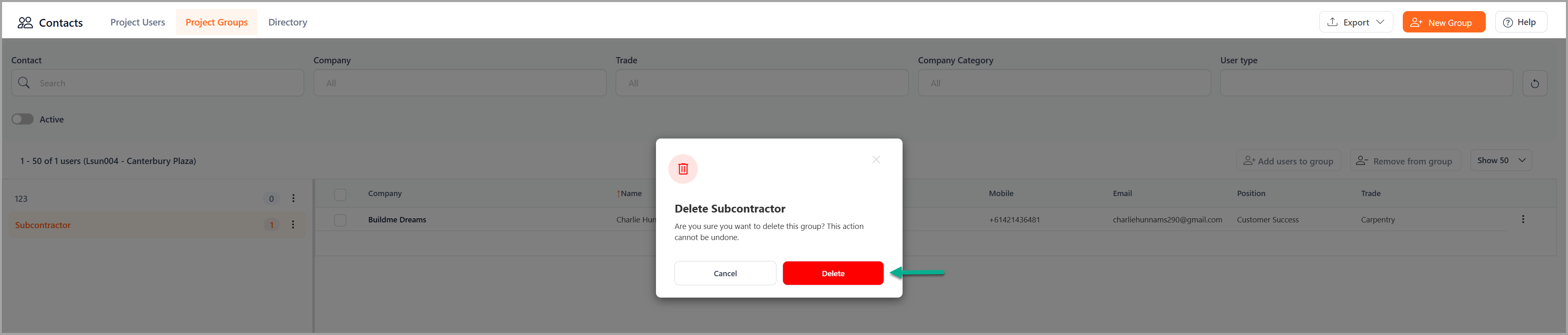Switch to the Directory tab
Image resolution: width=1568 pixels, height=335 pixels.
[287, 23]
